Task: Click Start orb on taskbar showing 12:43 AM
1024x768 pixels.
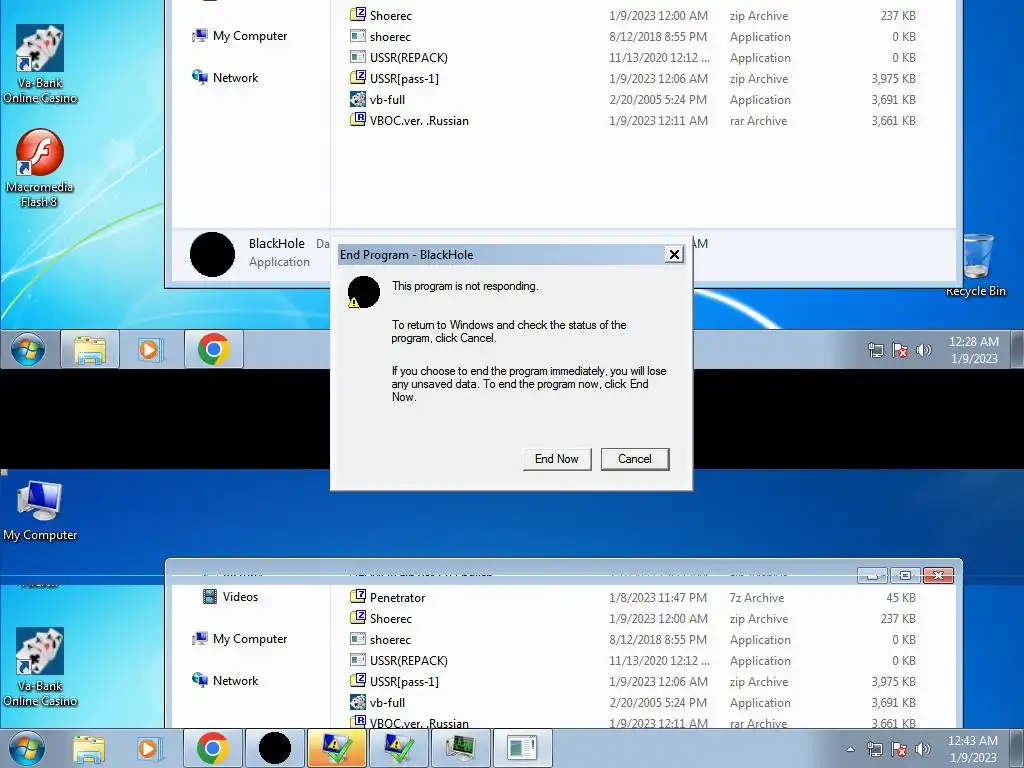Action: tap(27, 748)
